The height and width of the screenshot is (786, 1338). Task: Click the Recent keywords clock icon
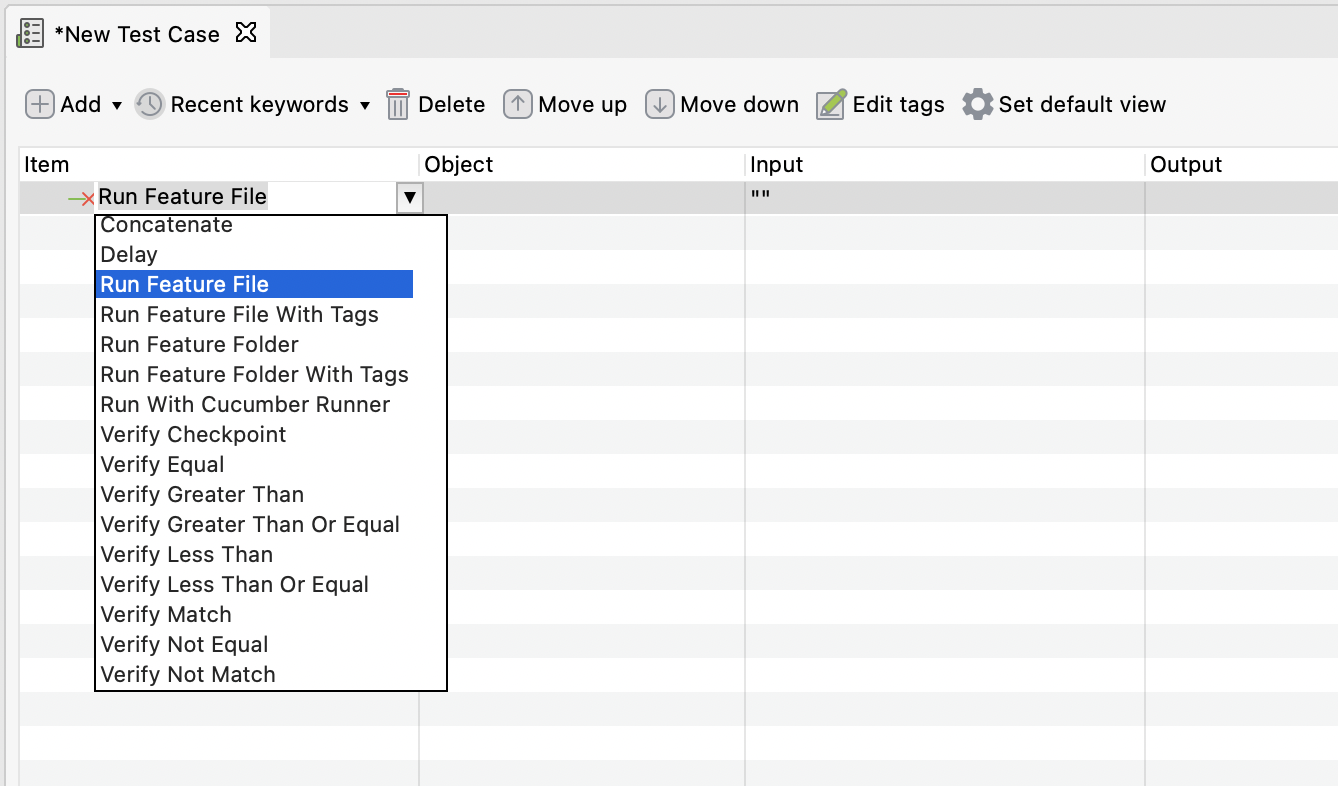148,104
